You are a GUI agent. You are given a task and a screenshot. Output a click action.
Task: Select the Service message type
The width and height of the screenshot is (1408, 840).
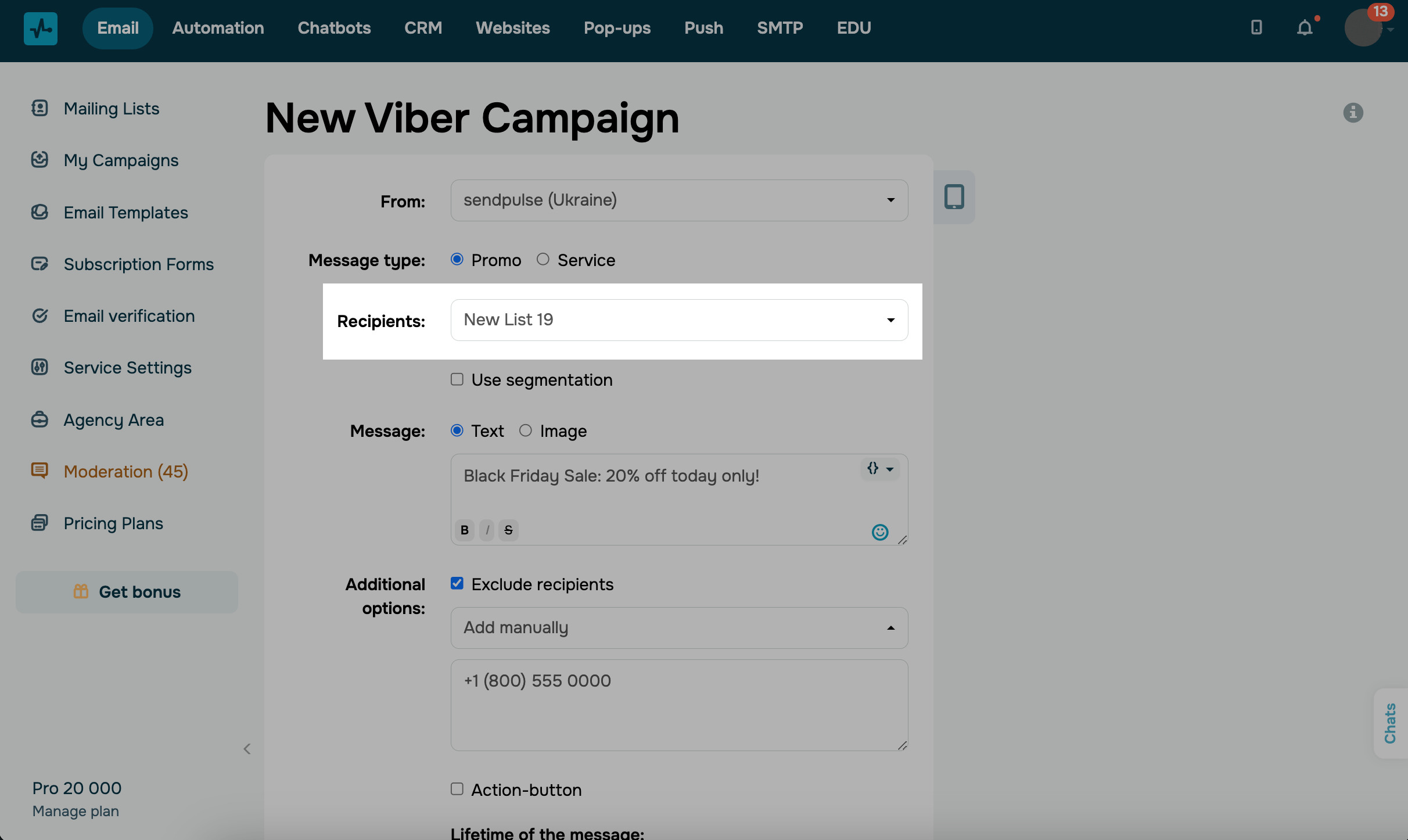(543, 259)
